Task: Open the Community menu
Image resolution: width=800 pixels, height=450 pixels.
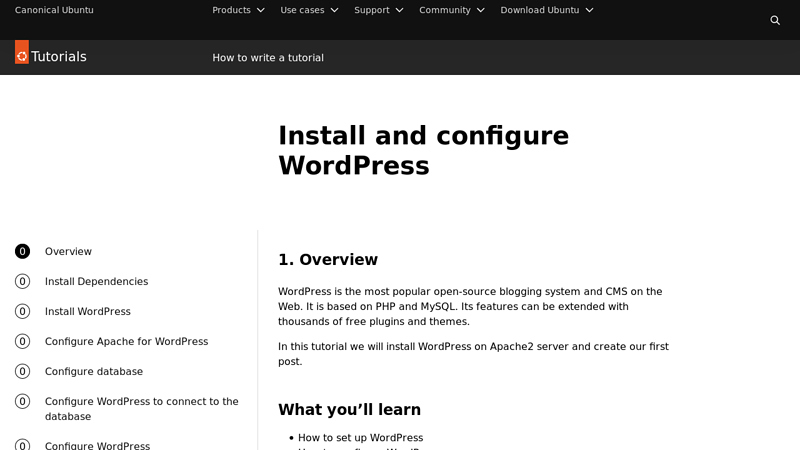Action: tap(452, 10)
